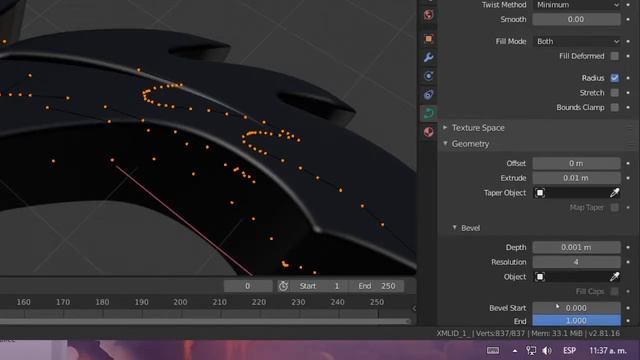Click the Bevel End value slider
The height and width of the screenshot is (360, 640).
[576, 320]
